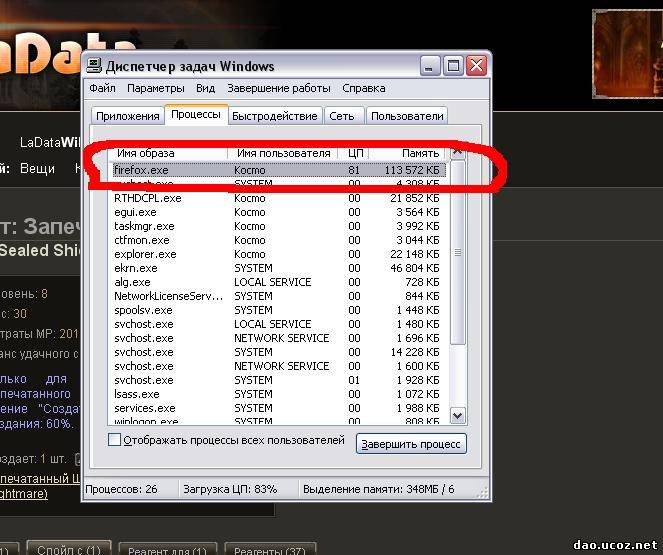Open the Параметры menu
Screen dimensions: 663x555
pyautogui.click(x=155, y=88)
